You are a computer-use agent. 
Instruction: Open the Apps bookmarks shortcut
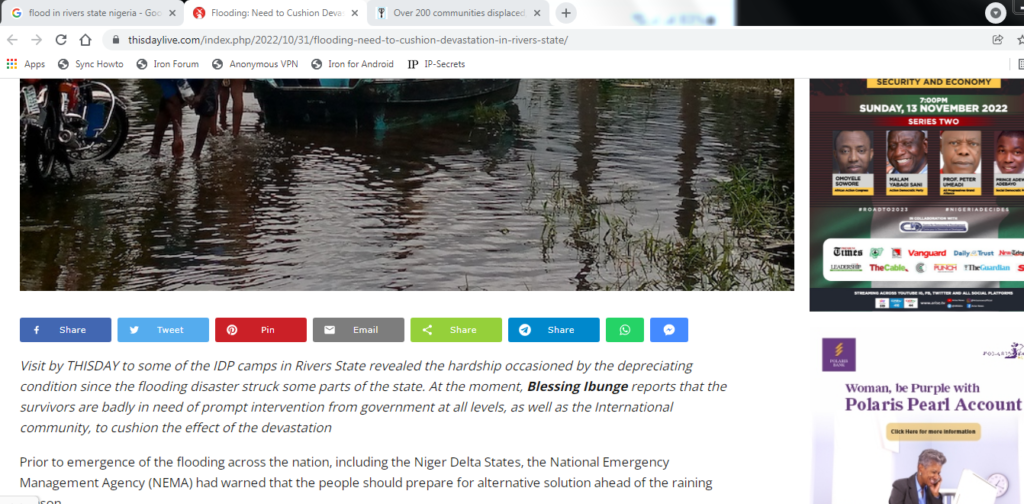pos(26,64)
